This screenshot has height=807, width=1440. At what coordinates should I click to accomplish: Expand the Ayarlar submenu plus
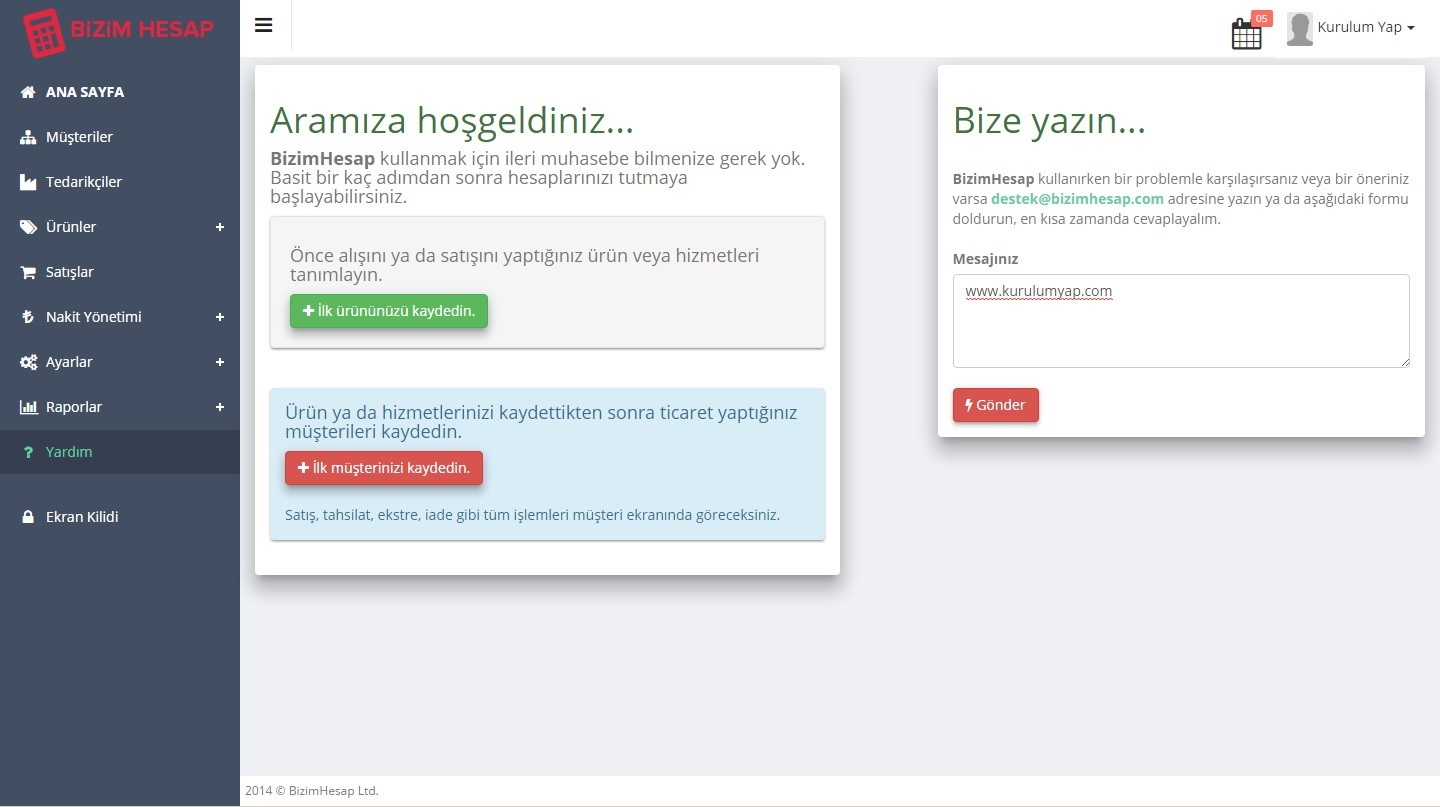[x=220, y=362]
